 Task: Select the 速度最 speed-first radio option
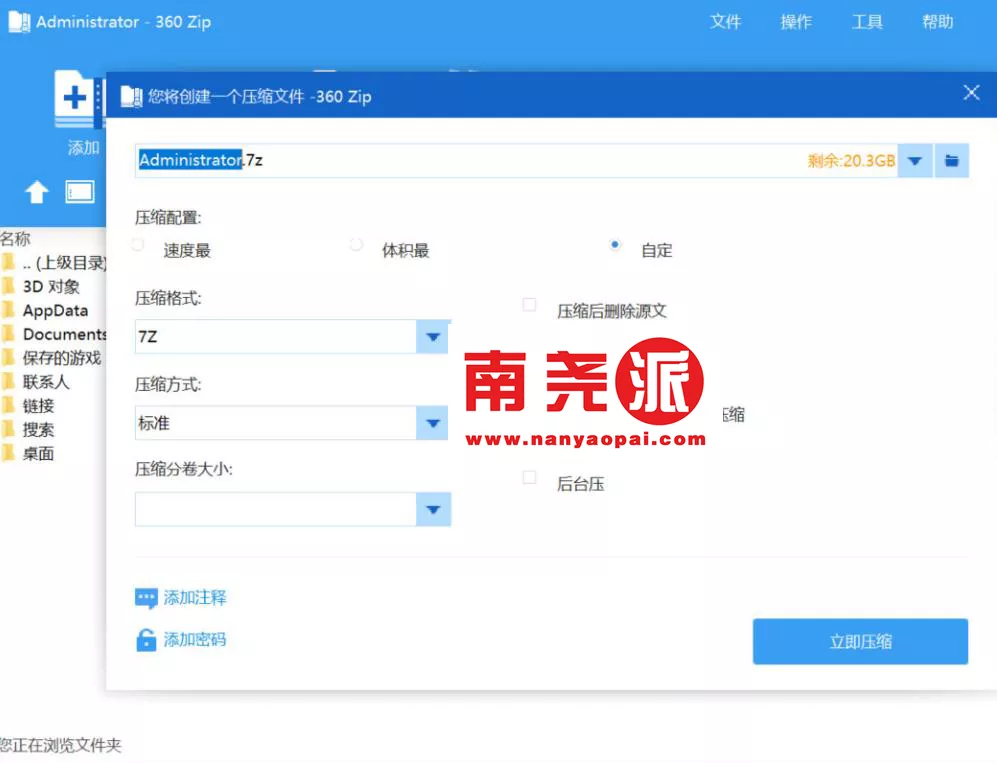[137, 245]
